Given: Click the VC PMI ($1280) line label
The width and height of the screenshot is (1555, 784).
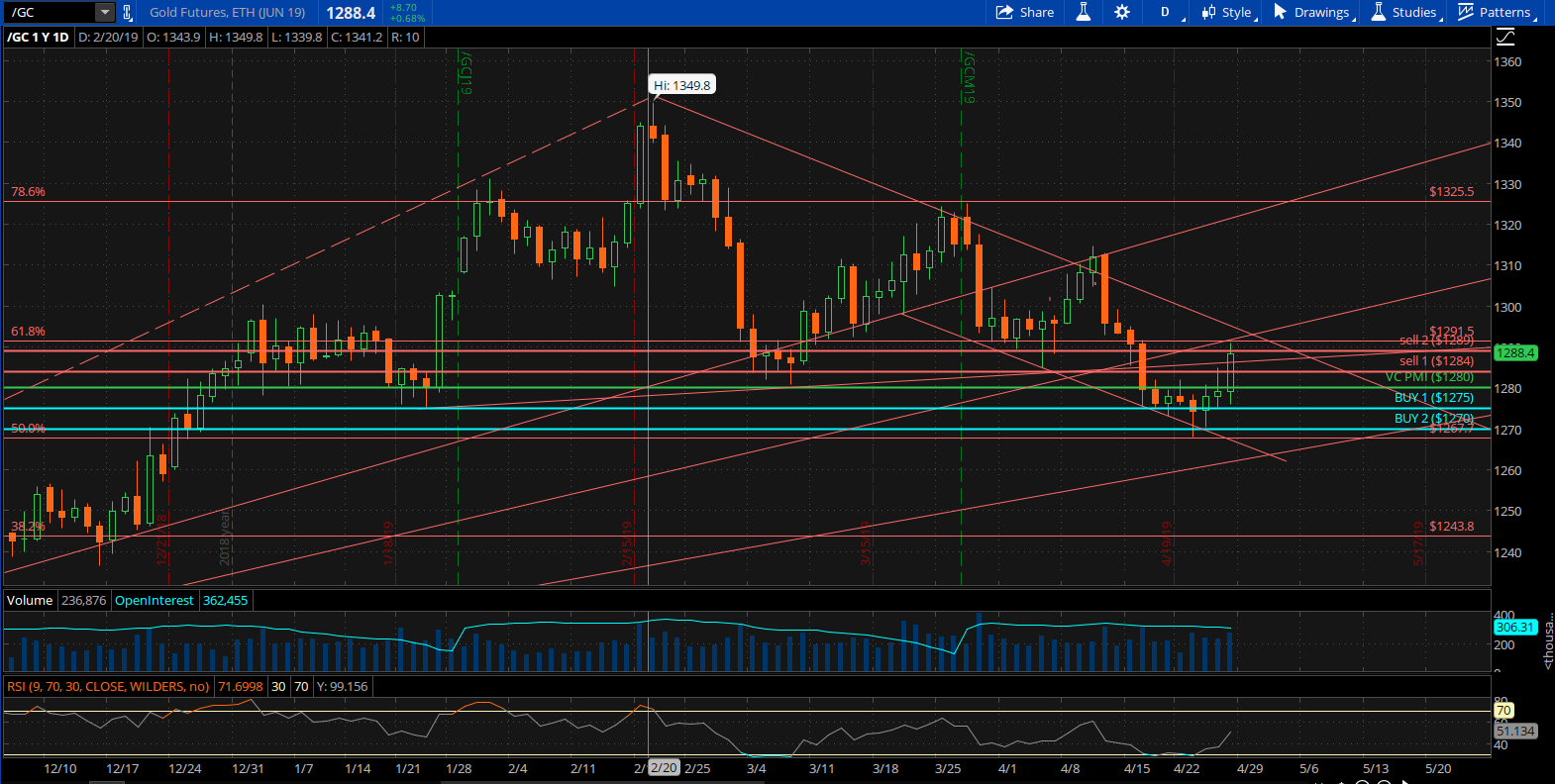Looking at the screenshot, I should click(x=1429, y=377).
